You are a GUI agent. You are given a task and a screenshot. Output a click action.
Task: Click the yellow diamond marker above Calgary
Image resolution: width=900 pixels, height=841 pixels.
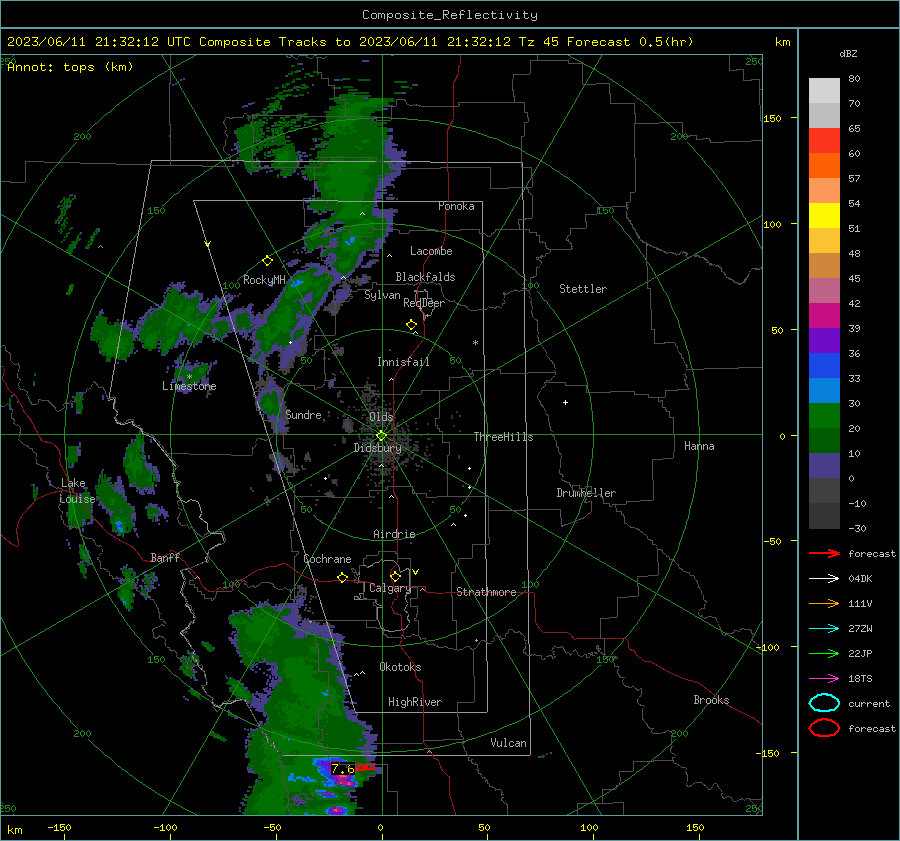tap(395, 576)
